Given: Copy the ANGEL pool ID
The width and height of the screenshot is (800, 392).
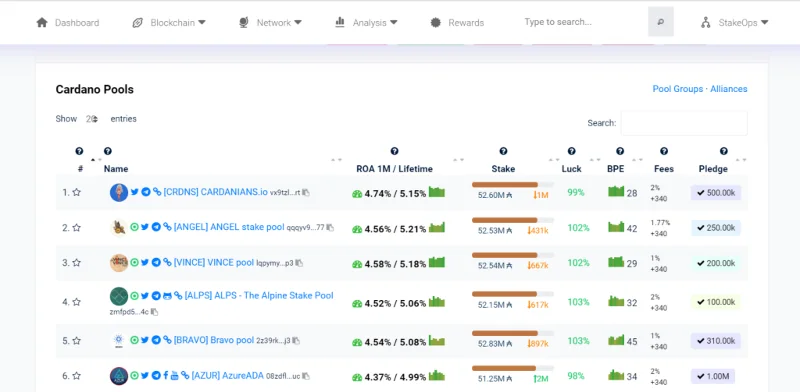Looking at the screenshot, I should (330, 228).
